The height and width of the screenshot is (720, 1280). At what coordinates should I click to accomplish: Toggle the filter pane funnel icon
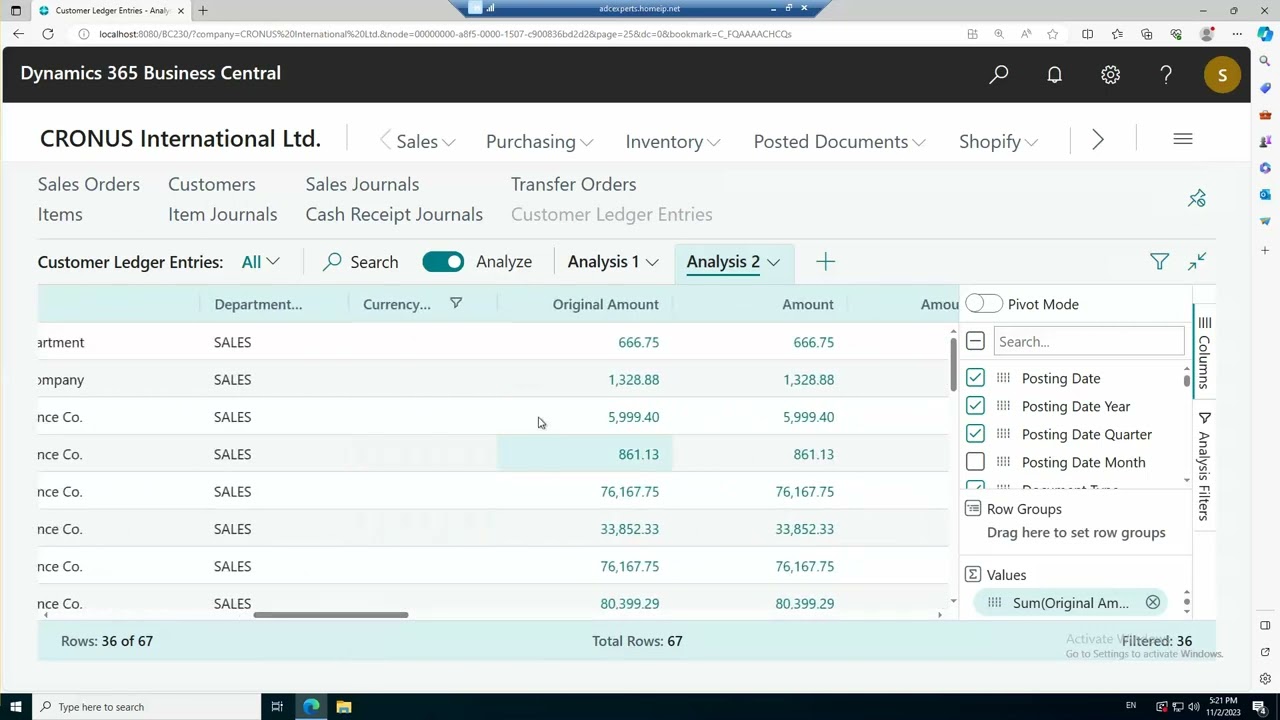1159,262
